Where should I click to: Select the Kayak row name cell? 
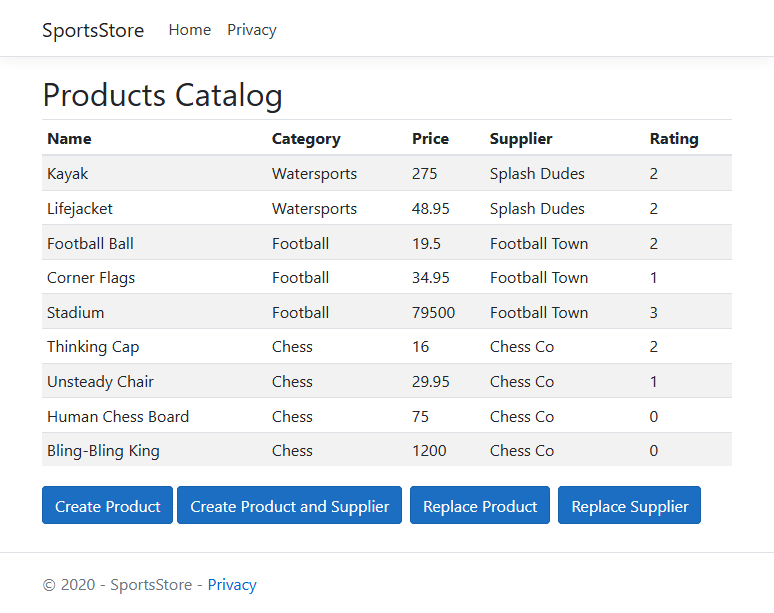pos(68,174)
